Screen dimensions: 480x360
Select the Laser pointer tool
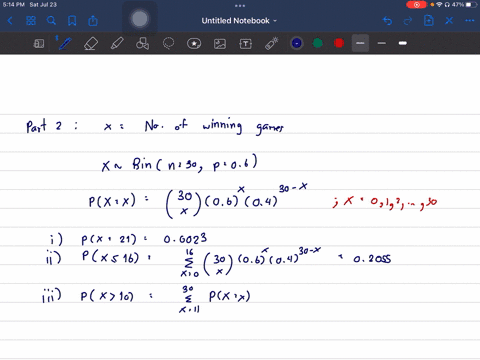click(x=272, y=43)
